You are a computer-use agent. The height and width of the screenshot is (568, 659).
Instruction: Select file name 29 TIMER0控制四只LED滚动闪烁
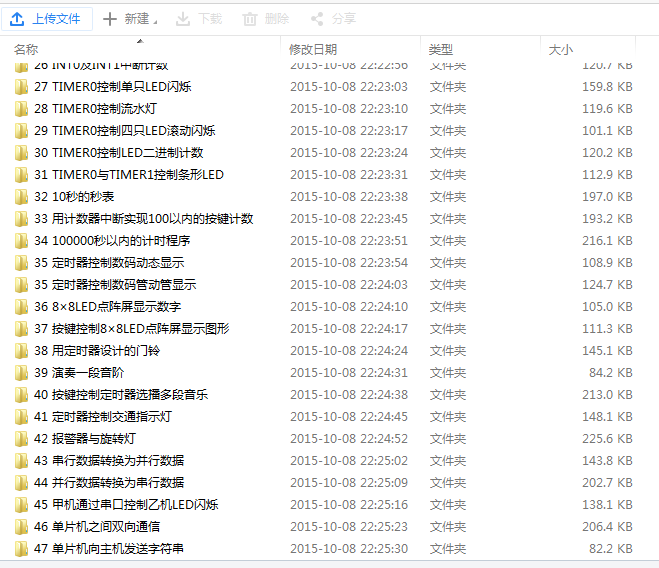125,130
